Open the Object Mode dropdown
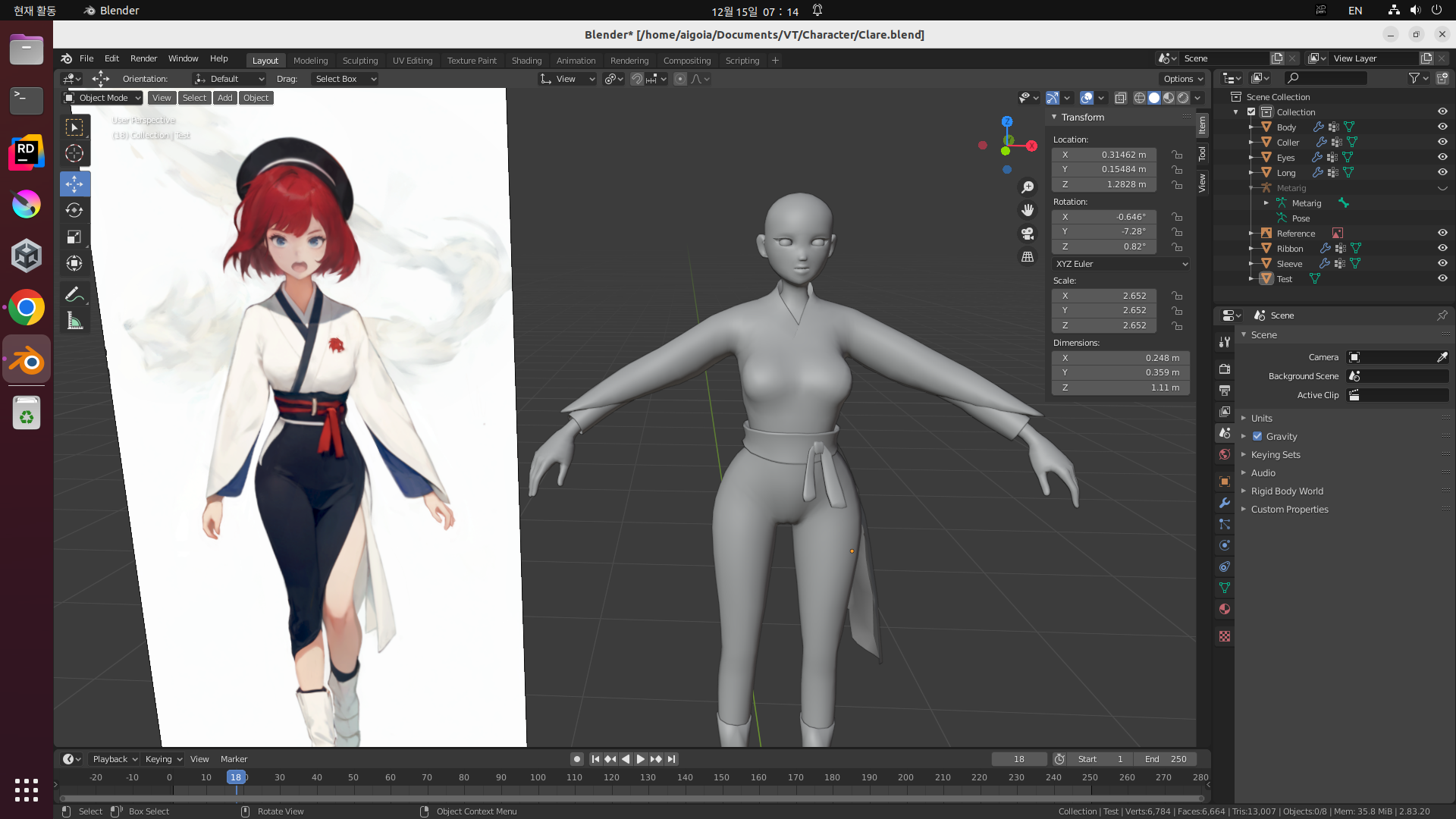Viewport: 1456px width, 819px height. point(102,98)
